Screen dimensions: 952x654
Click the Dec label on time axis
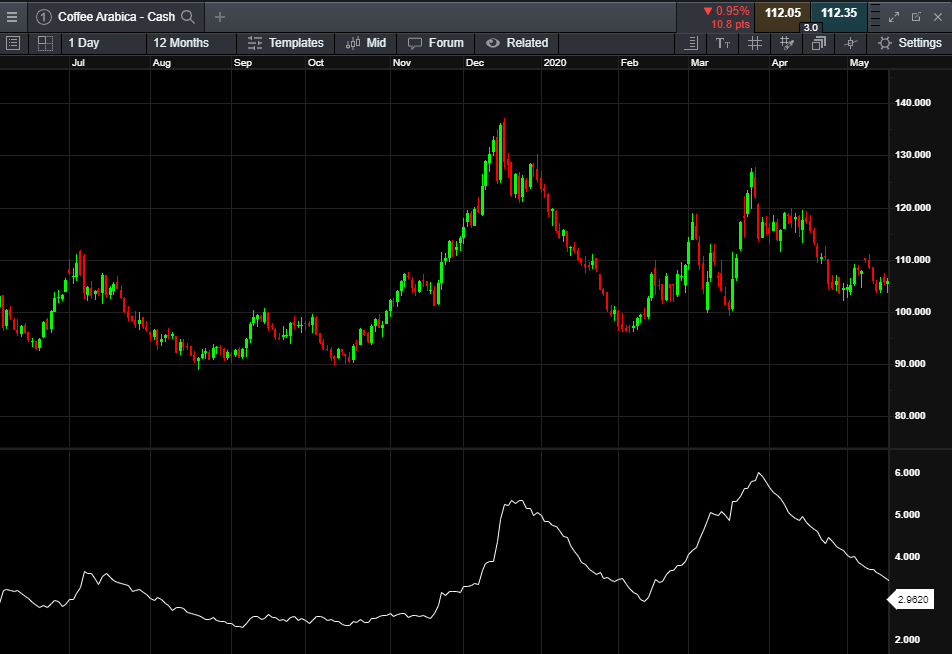click(475, 63)
